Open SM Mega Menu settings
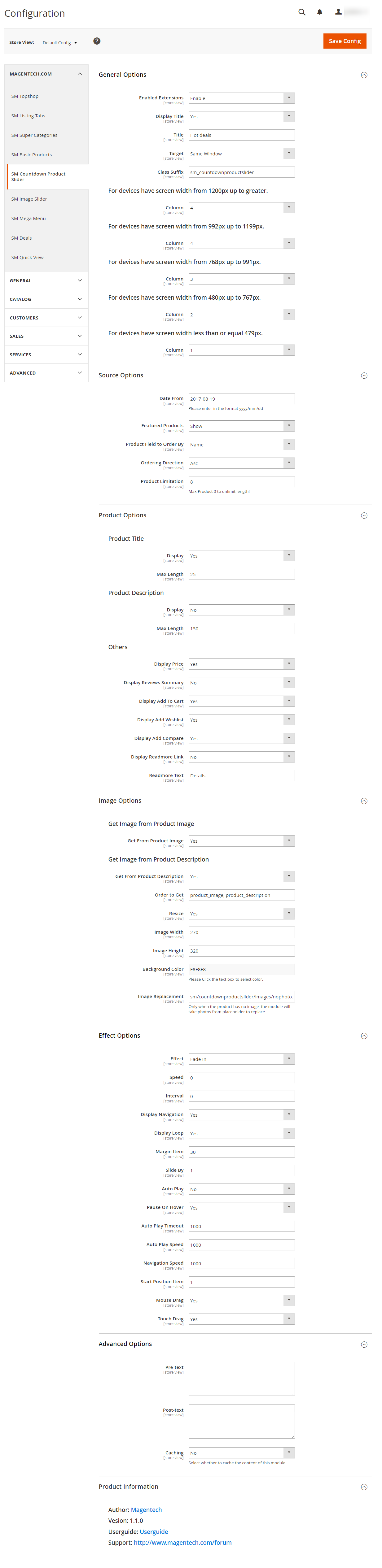This screenshot has height=1568, width=382. 29,219
